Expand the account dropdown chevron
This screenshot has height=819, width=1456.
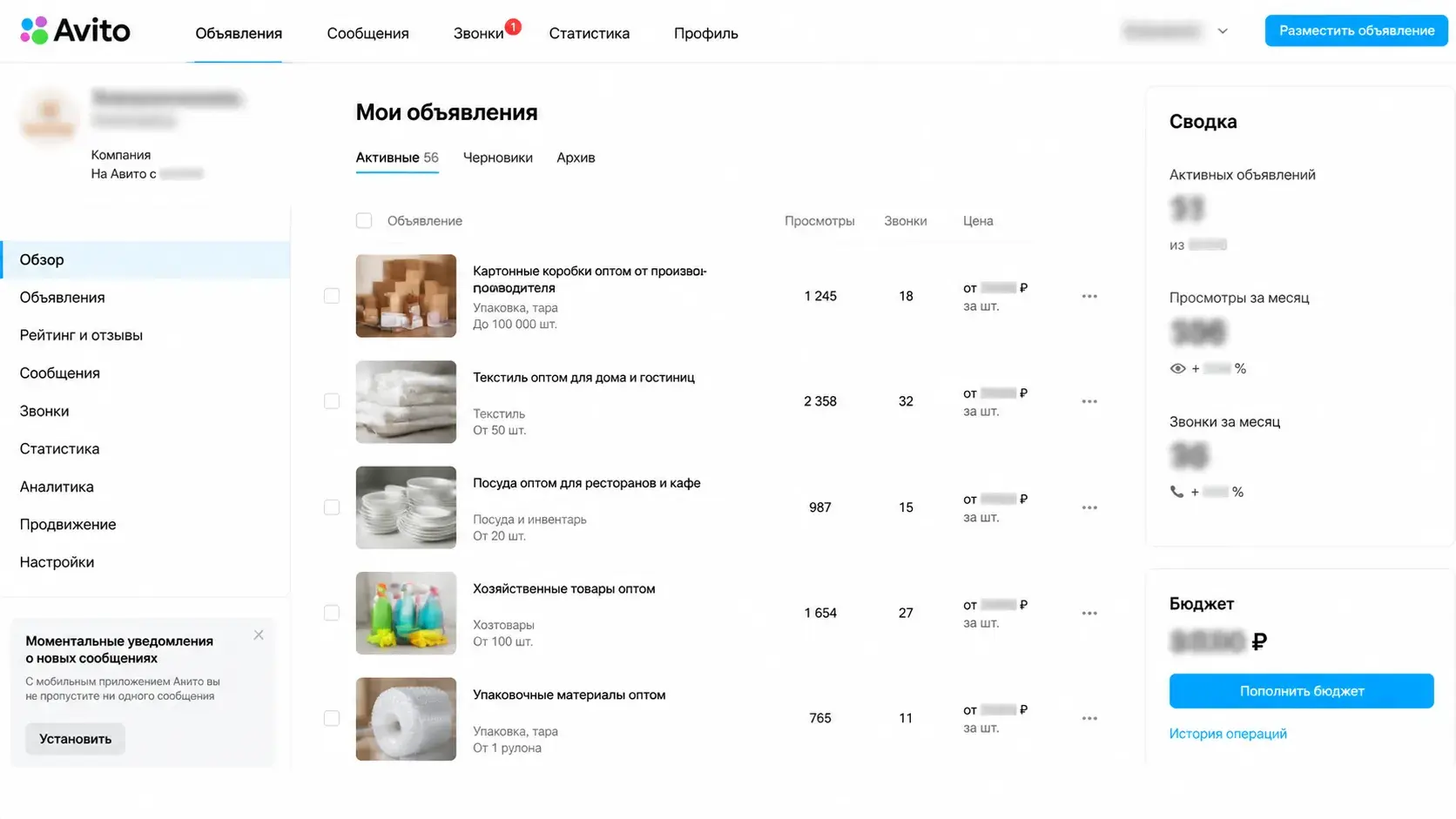pyautogui.click(x=1223, y=31)
